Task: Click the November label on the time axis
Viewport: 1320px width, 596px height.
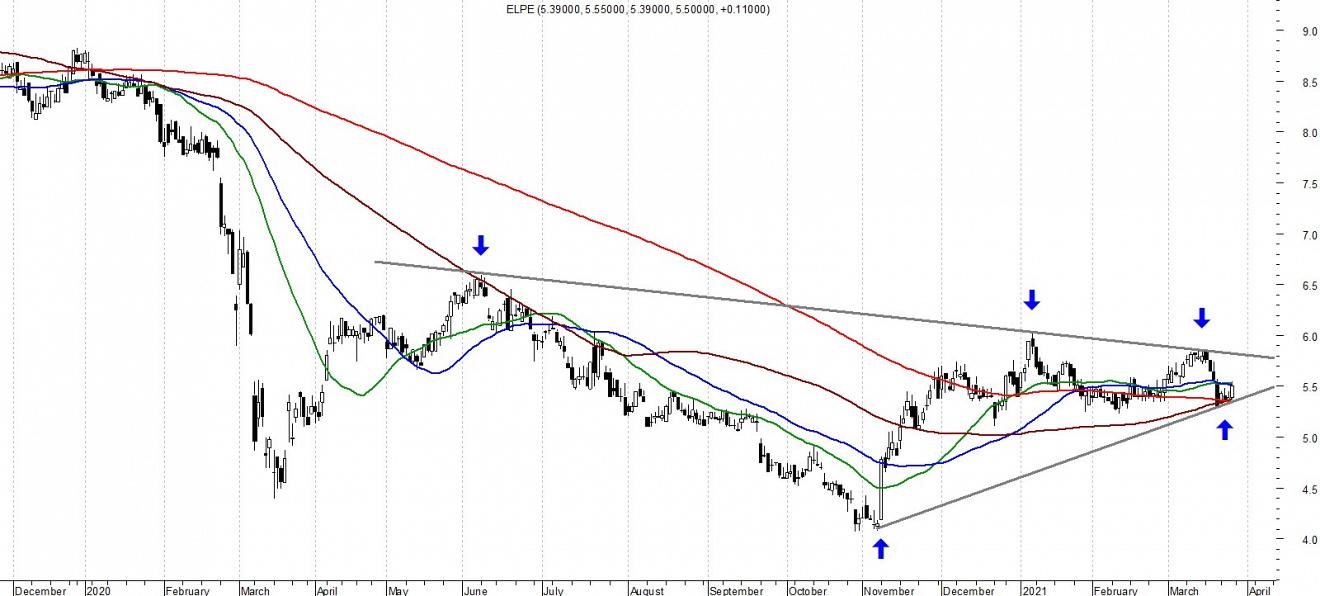Action: [x=886, y=590]
